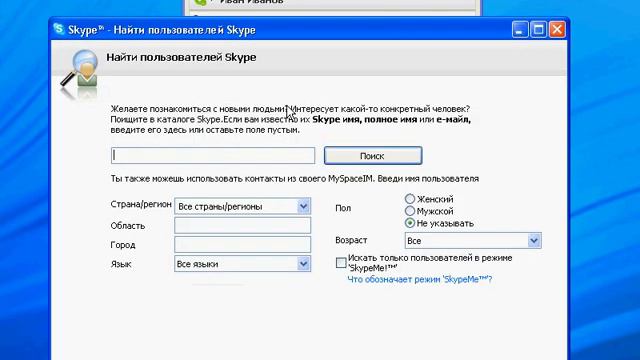Enable SkypeMe mode only checkbox
This screenshot has width=640, height=360.
tap(341, 262)
